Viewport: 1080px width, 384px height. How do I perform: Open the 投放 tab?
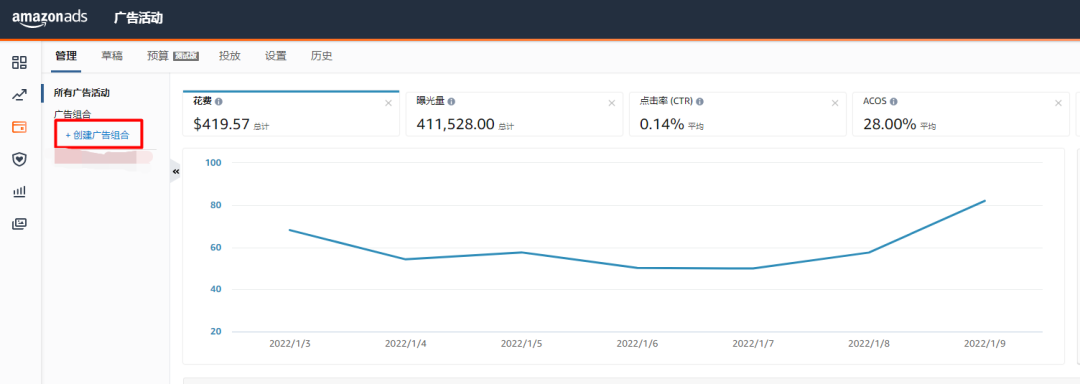229,56
